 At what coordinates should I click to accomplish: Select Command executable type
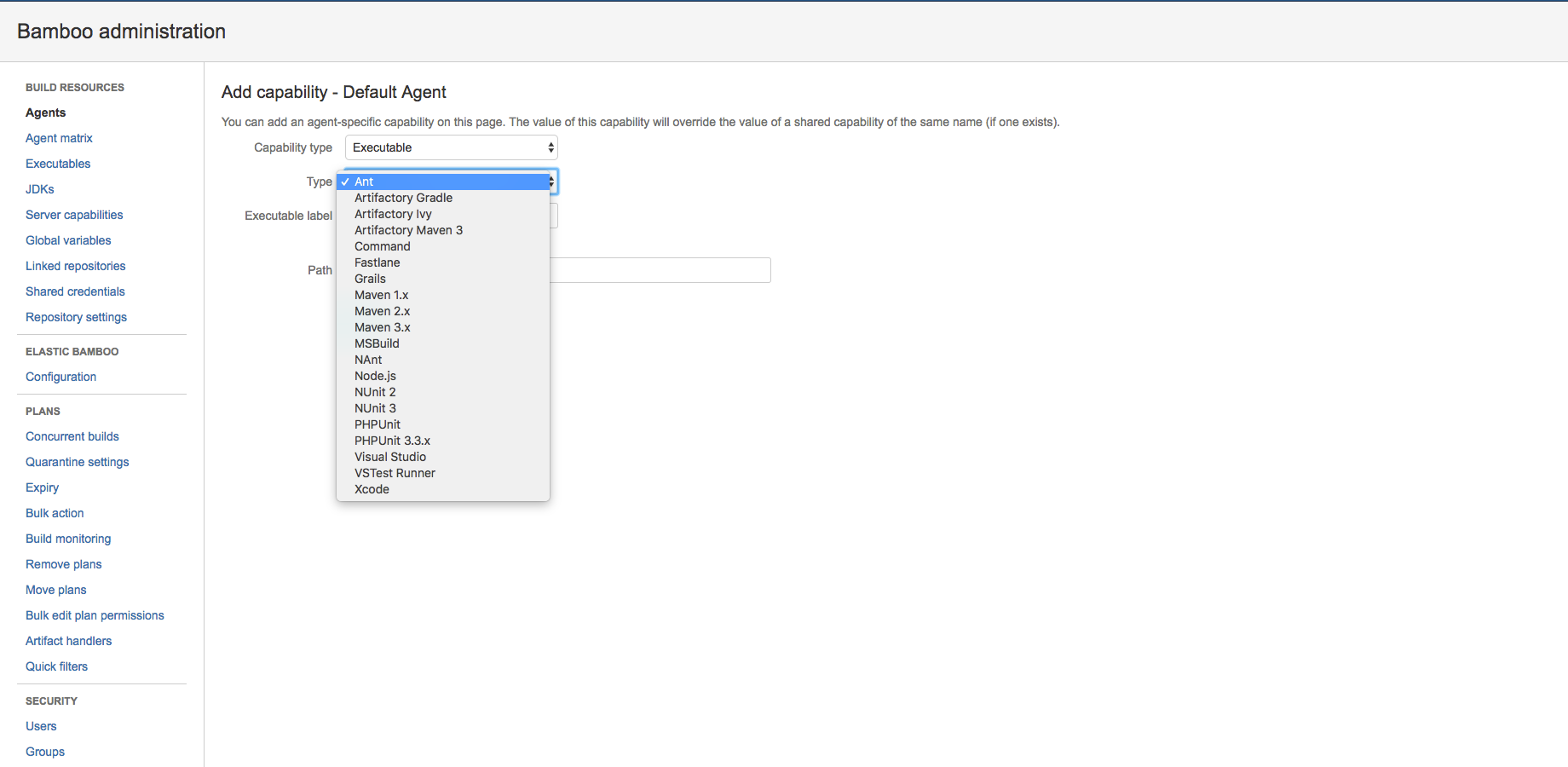point(443,246)
